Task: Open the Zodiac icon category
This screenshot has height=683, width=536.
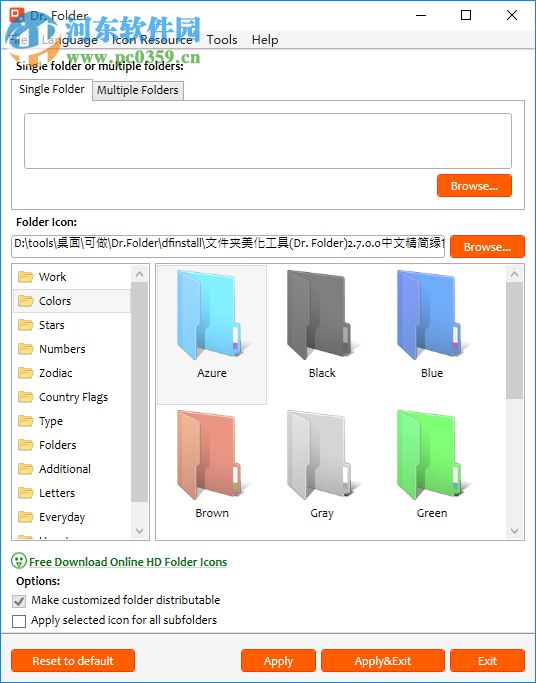Action: point(55,373)
